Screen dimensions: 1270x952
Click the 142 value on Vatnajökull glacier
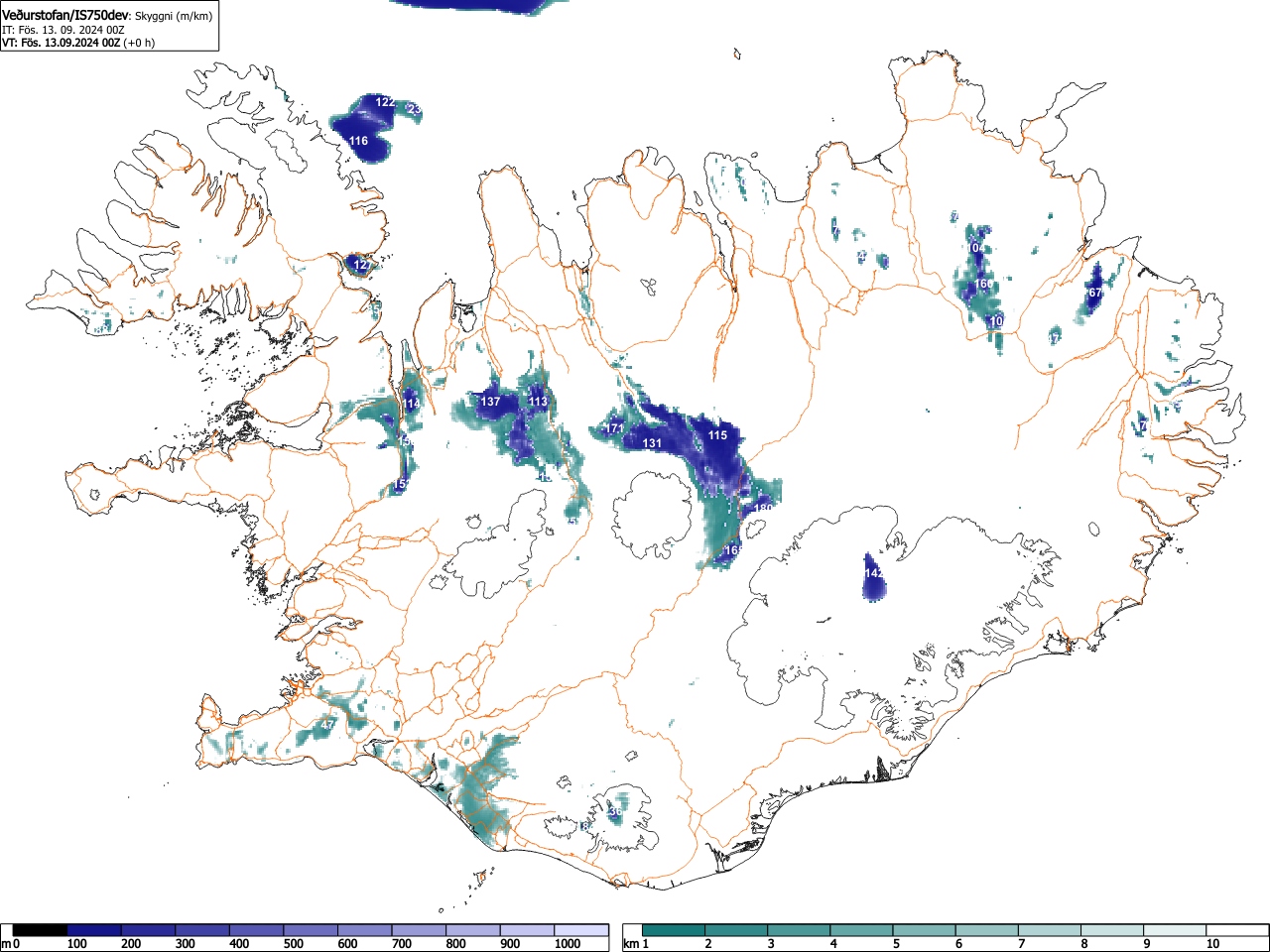pyautogui.click(x=873, y=573)
